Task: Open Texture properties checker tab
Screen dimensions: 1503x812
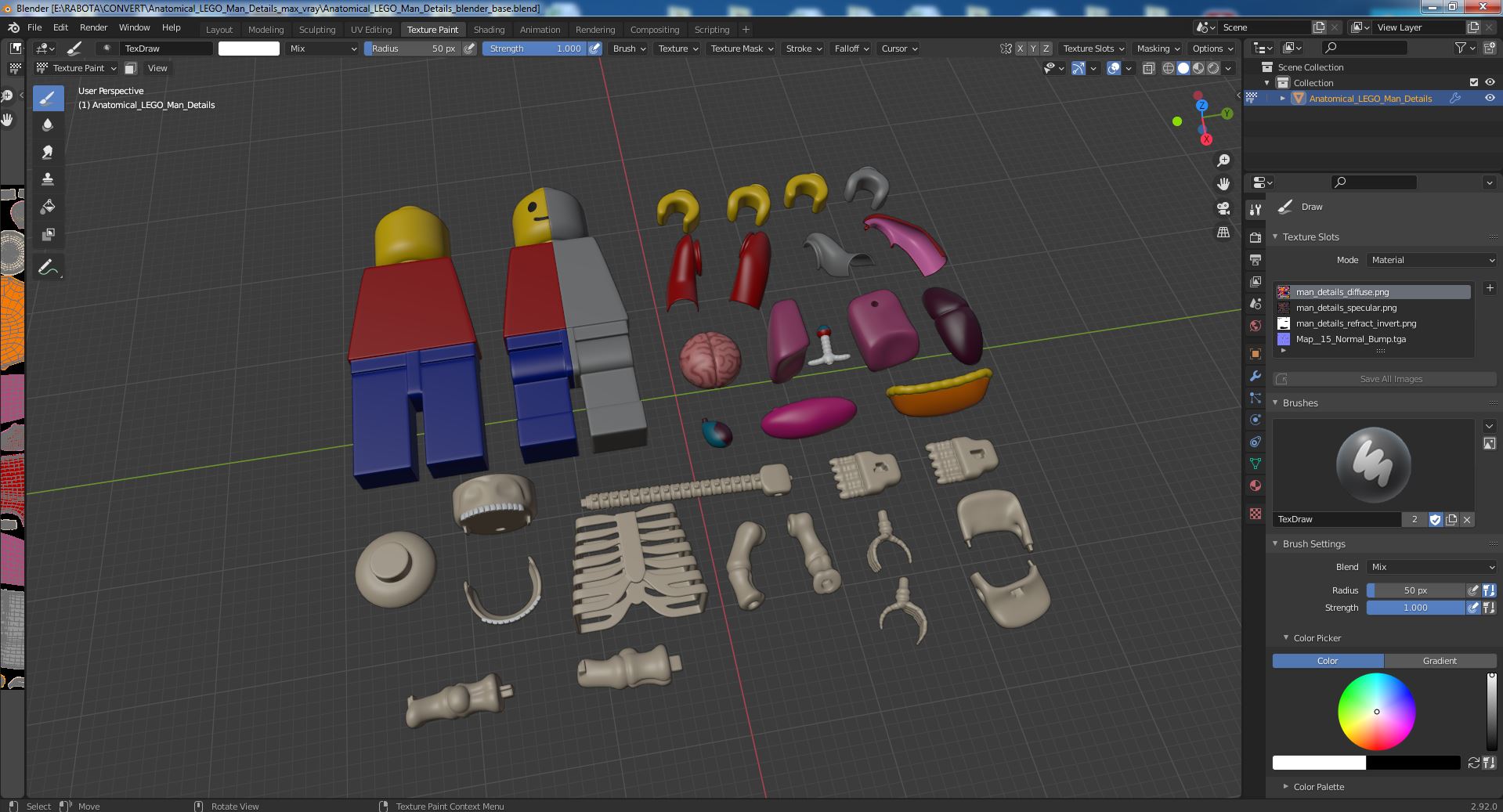Action: click(x=1256, y=514)
